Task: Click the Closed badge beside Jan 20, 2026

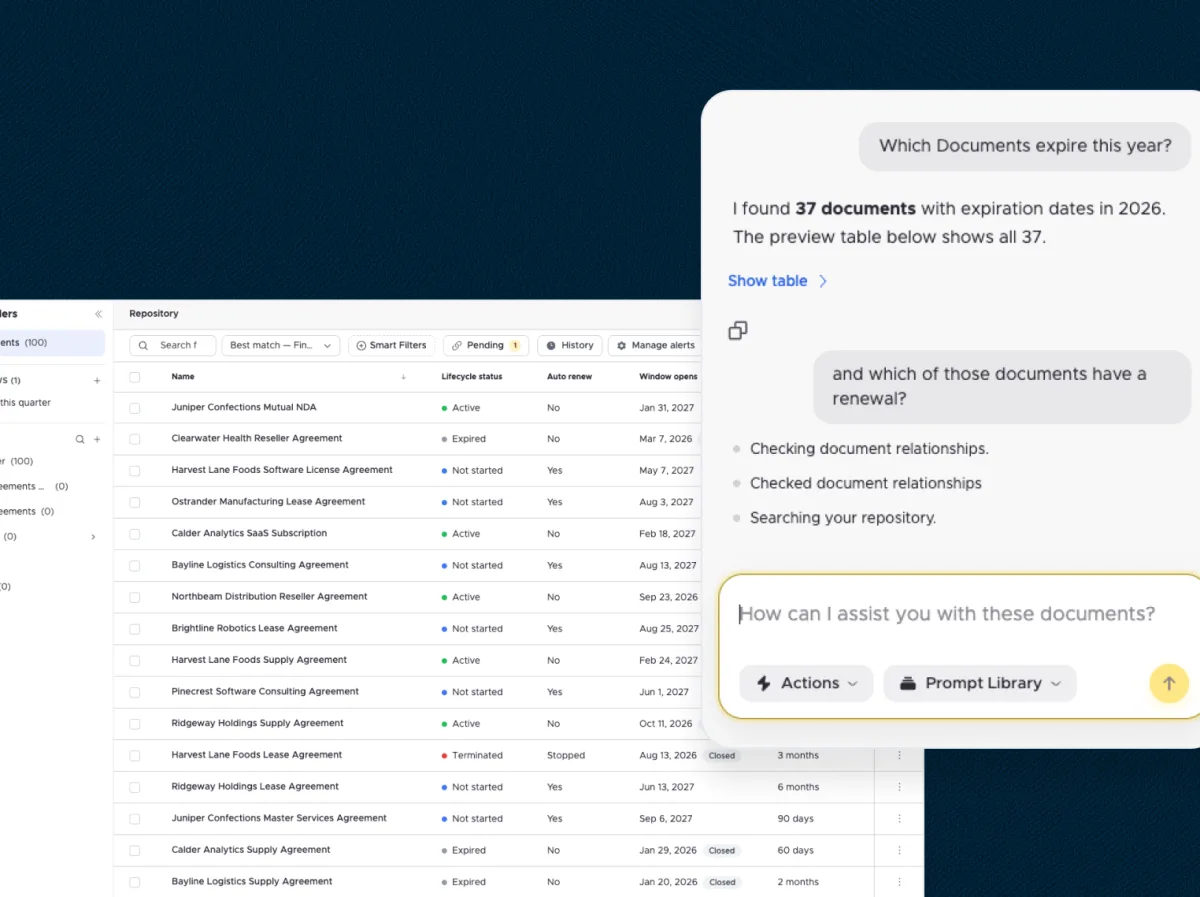Action: [722, 882]
